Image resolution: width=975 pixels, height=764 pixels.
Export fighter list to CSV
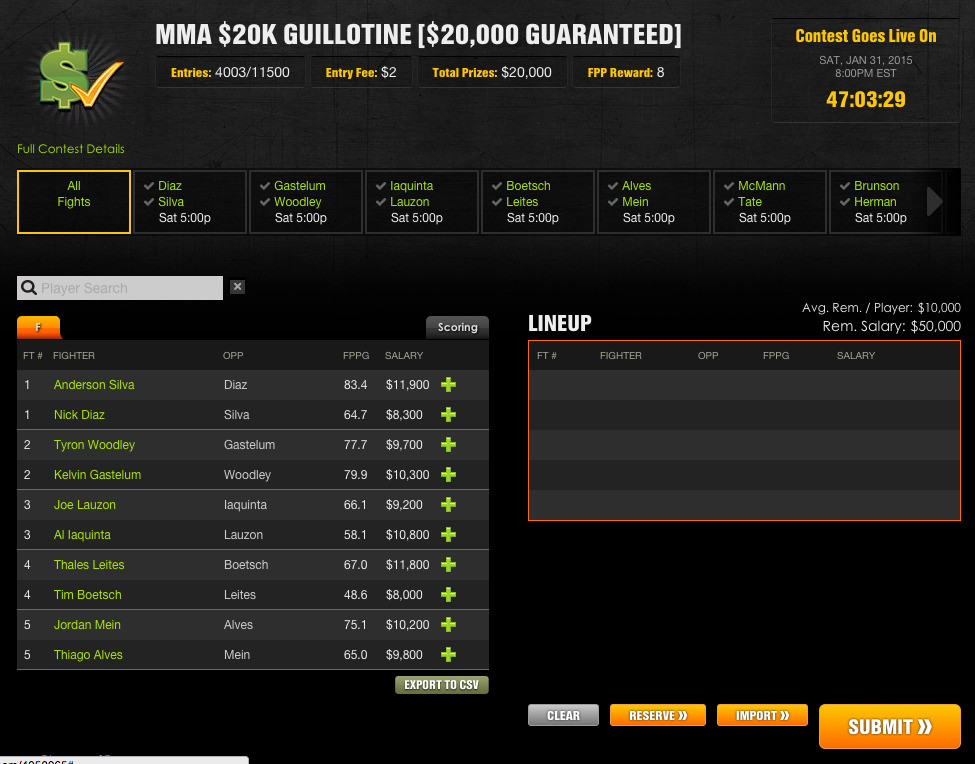[442, 685]
